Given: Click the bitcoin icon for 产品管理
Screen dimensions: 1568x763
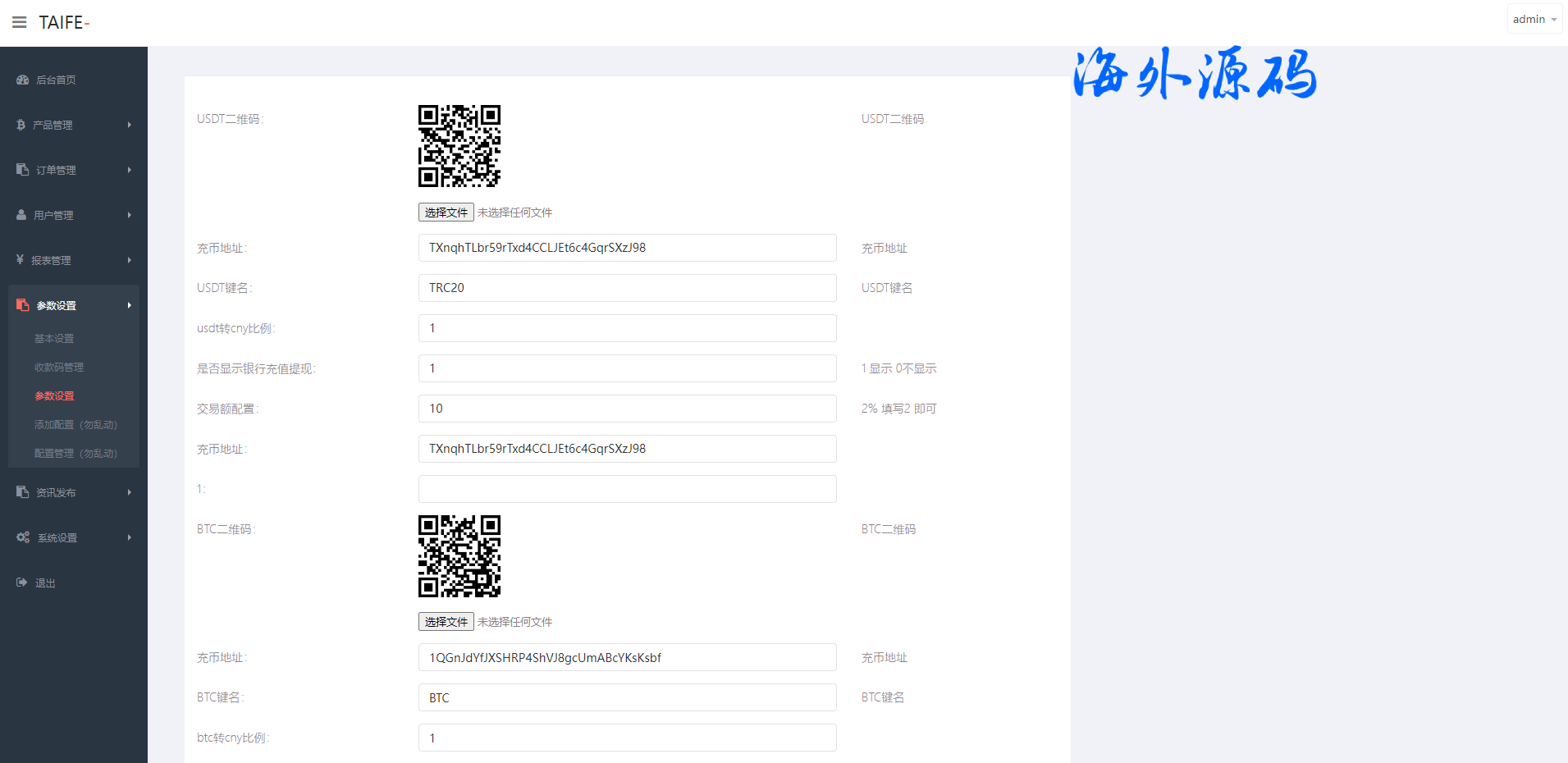Looking at the screenshot, I should pyautogui.click(x=21, y=125).
